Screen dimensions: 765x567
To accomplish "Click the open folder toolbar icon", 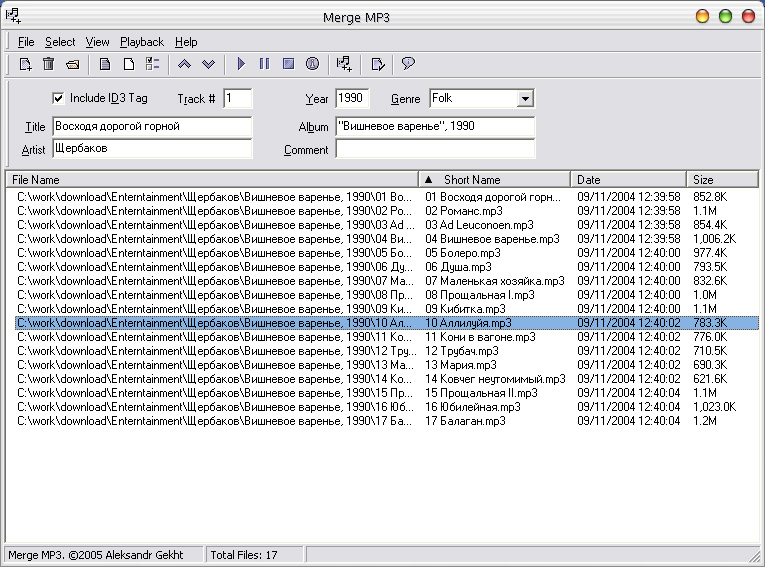I will 72,64.
